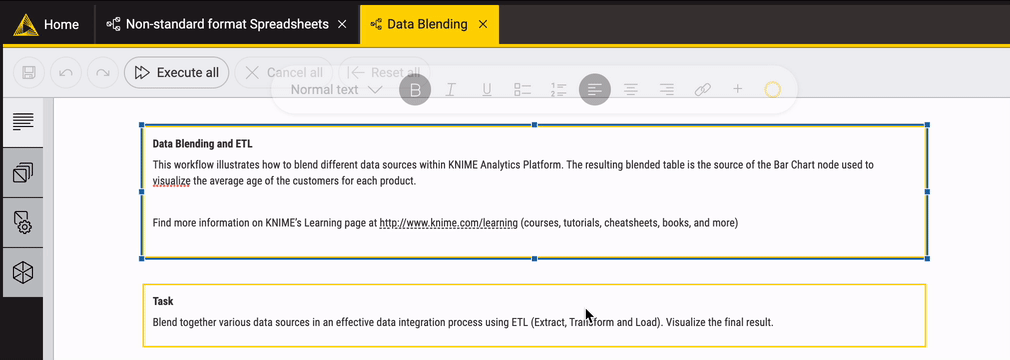Open the Normal text style dropdown
This screenshot has width=1010, height=360.
pyautogui.click(x=336, y=90)
